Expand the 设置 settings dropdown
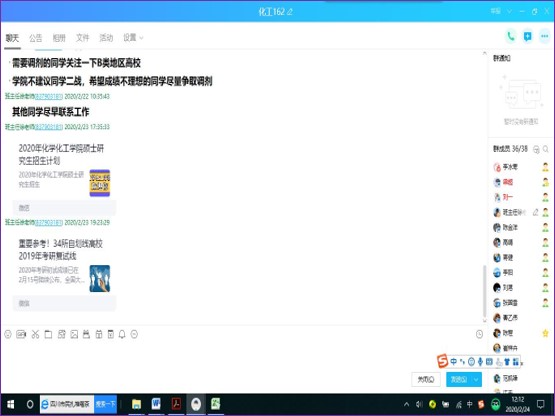The width and height of the screenshot is (555, 416). [x=133, y=38]
